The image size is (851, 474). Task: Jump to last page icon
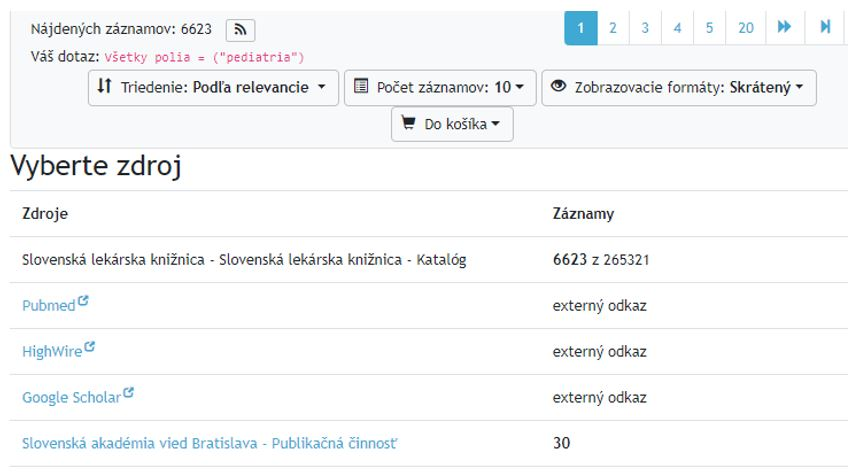(825, 28)
